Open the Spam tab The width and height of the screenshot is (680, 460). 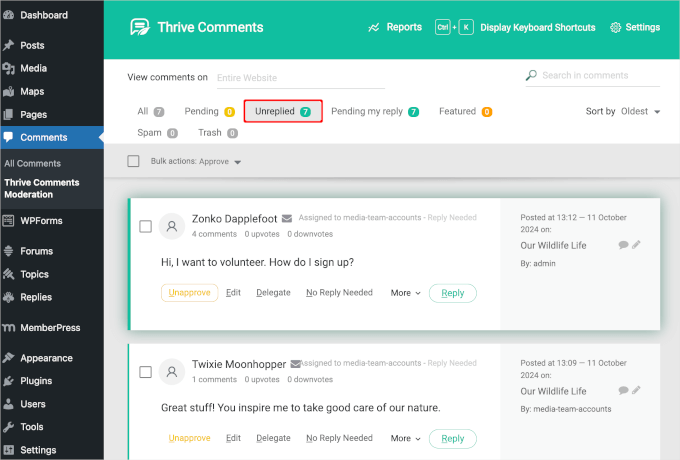157,133
